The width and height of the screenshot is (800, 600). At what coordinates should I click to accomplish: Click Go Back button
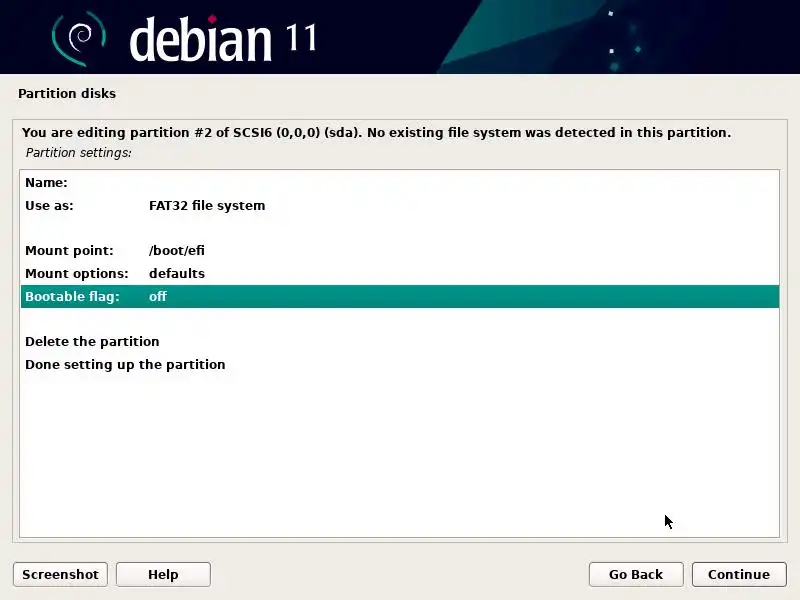tap(636, 574)
